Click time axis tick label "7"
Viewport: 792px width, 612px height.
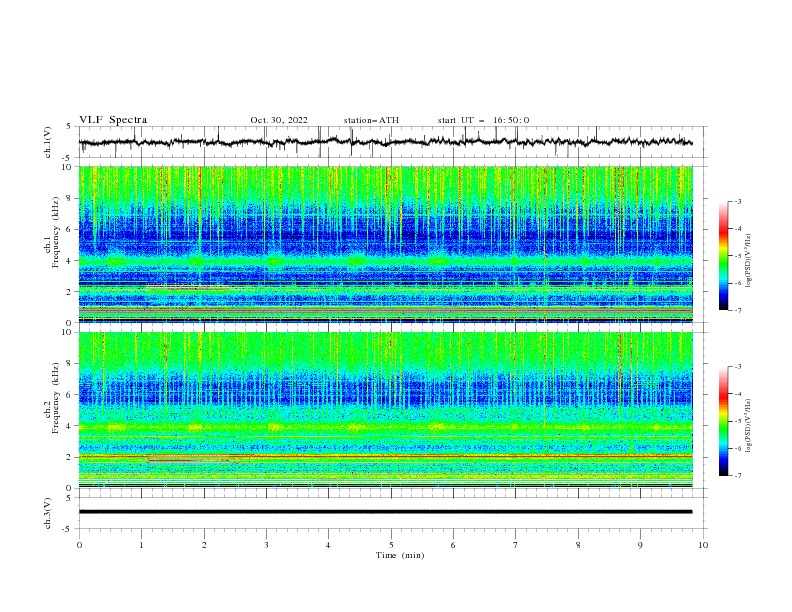pos(516,545)
